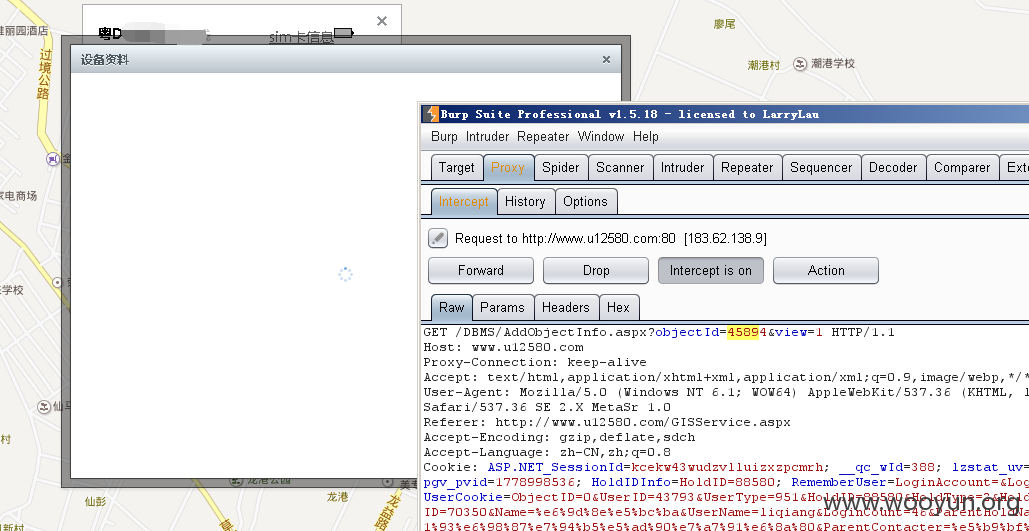Image resolution: width=1029 pixels, height=531 pixels.
Task: Click the Burp Suite lightning logo icon
Action: click(430, 114)
